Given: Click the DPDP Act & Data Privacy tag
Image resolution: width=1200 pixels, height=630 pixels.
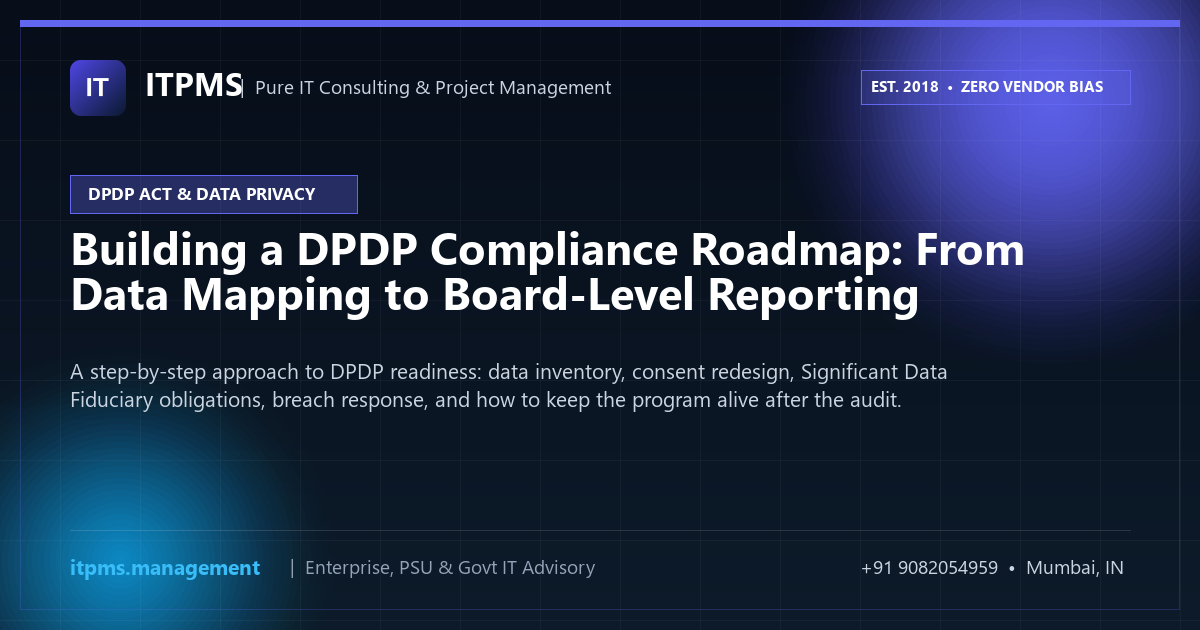Looking at the screenshot, I should (214, 194).
